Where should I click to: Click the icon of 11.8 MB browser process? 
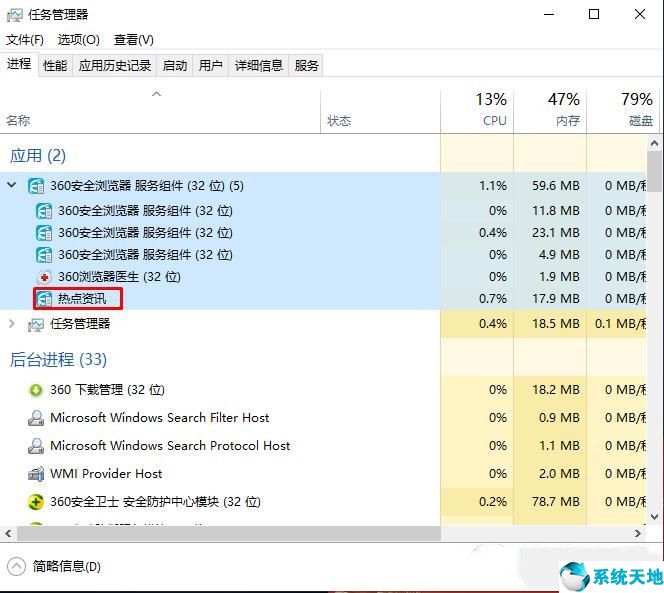(x=44, y=211)
